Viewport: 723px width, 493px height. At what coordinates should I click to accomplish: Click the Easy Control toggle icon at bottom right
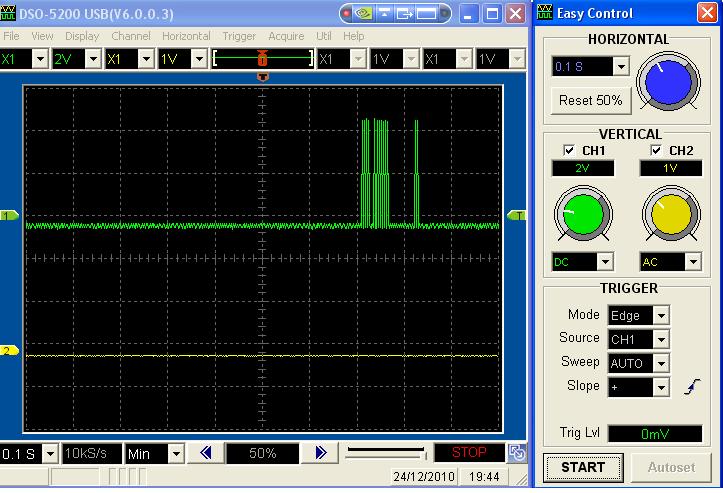click(x=518, y=453)
